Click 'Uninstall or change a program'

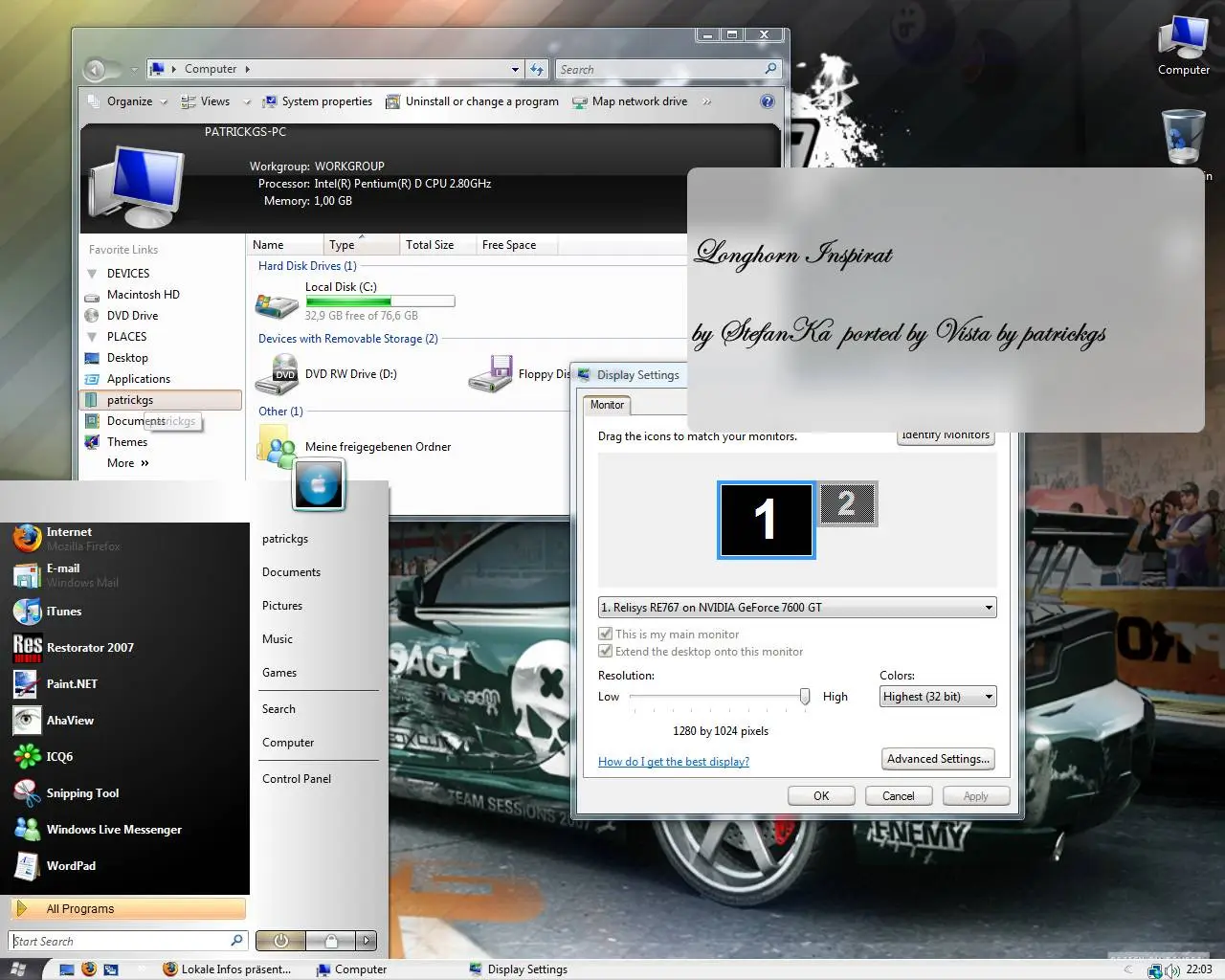coord(472,101)
